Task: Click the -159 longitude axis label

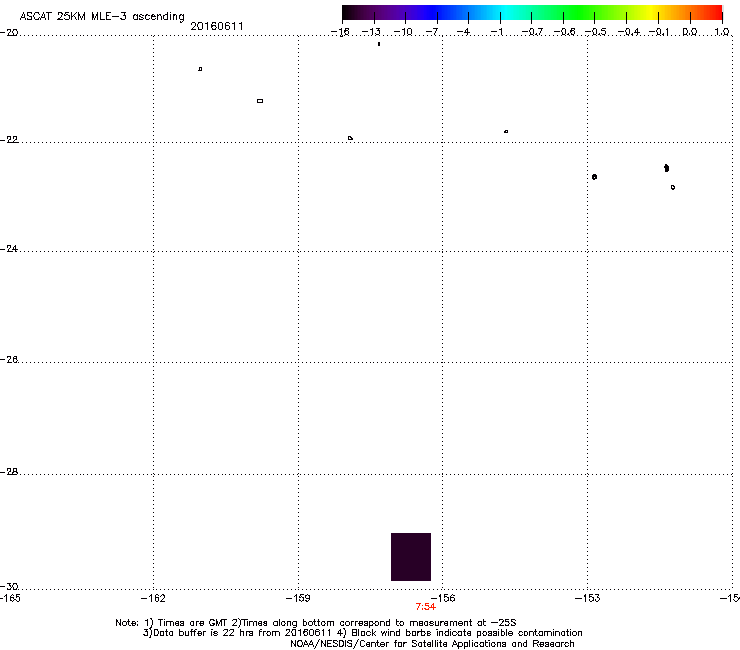Action: tap(298, 599)
